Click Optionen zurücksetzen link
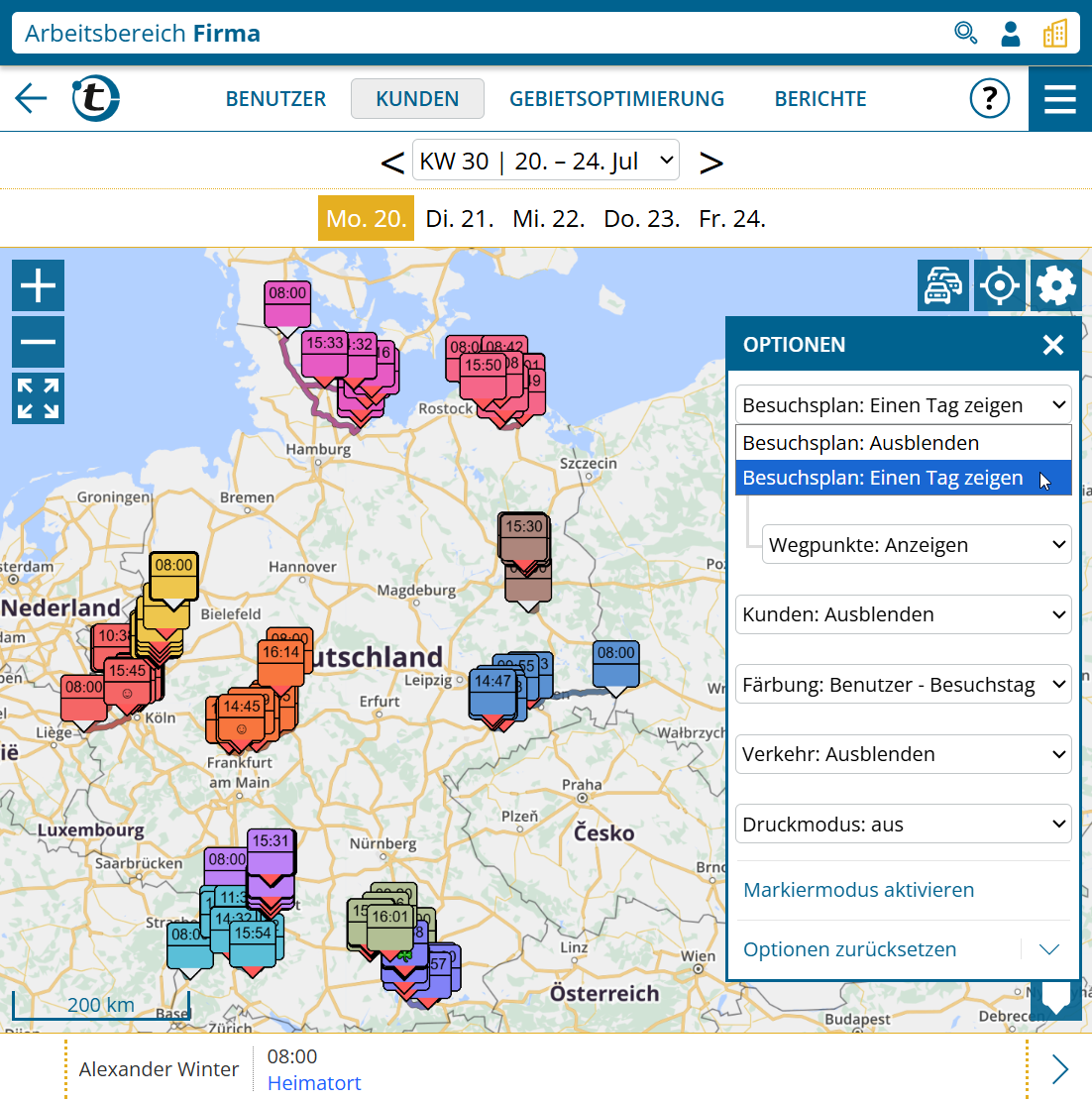Image resolution: width=1092 pixels, height=1102 pixels. [x=849, y=949]
